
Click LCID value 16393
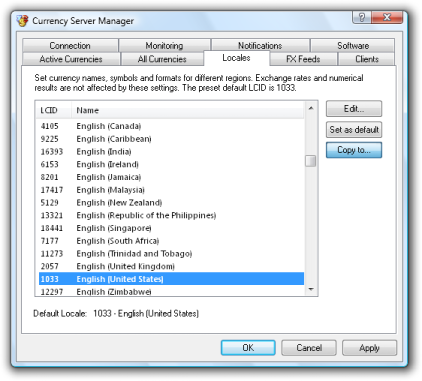52,151
